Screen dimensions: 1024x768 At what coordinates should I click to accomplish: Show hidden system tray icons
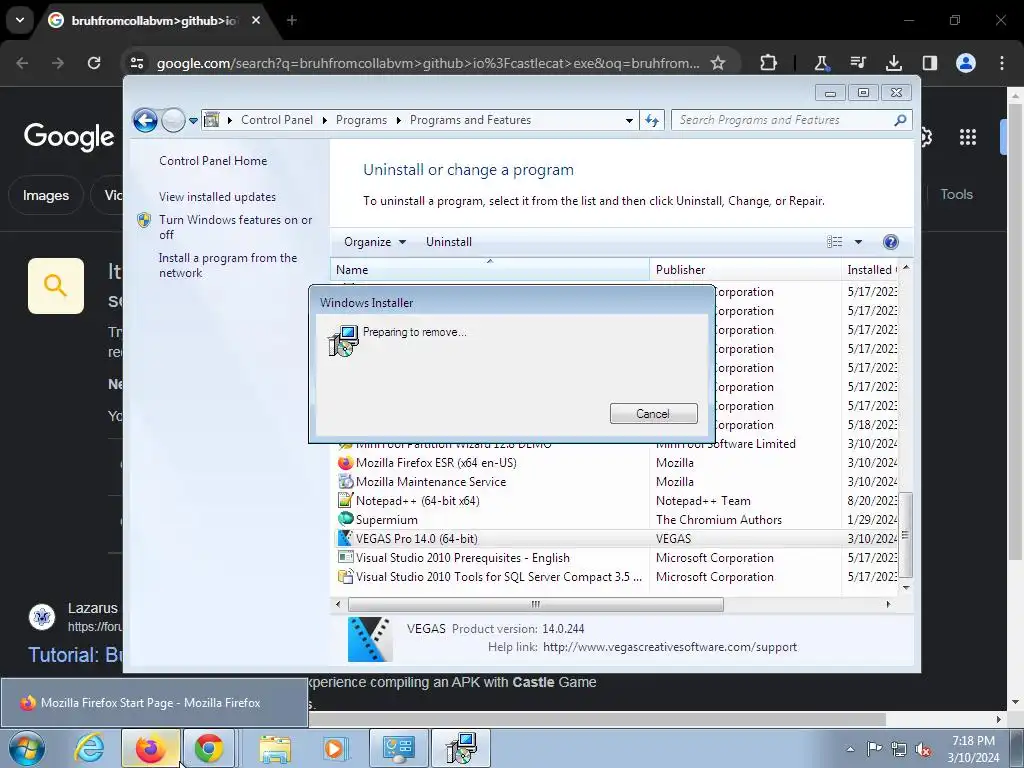[850, 749]
